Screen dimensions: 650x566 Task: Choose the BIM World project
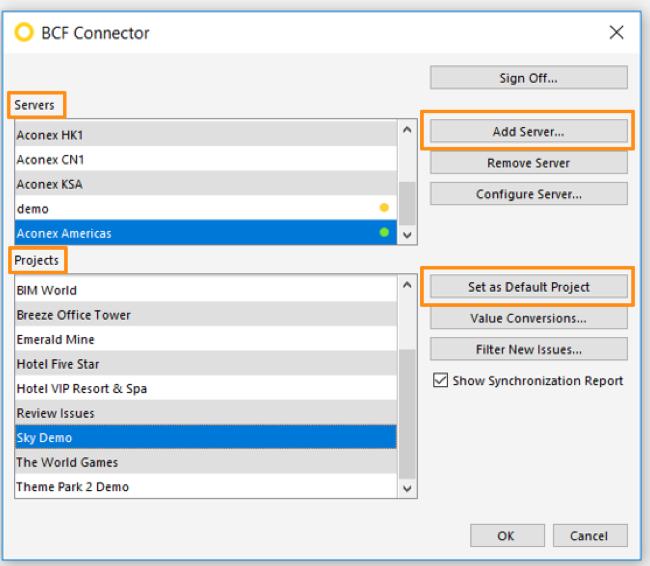[x=206, y=290]
